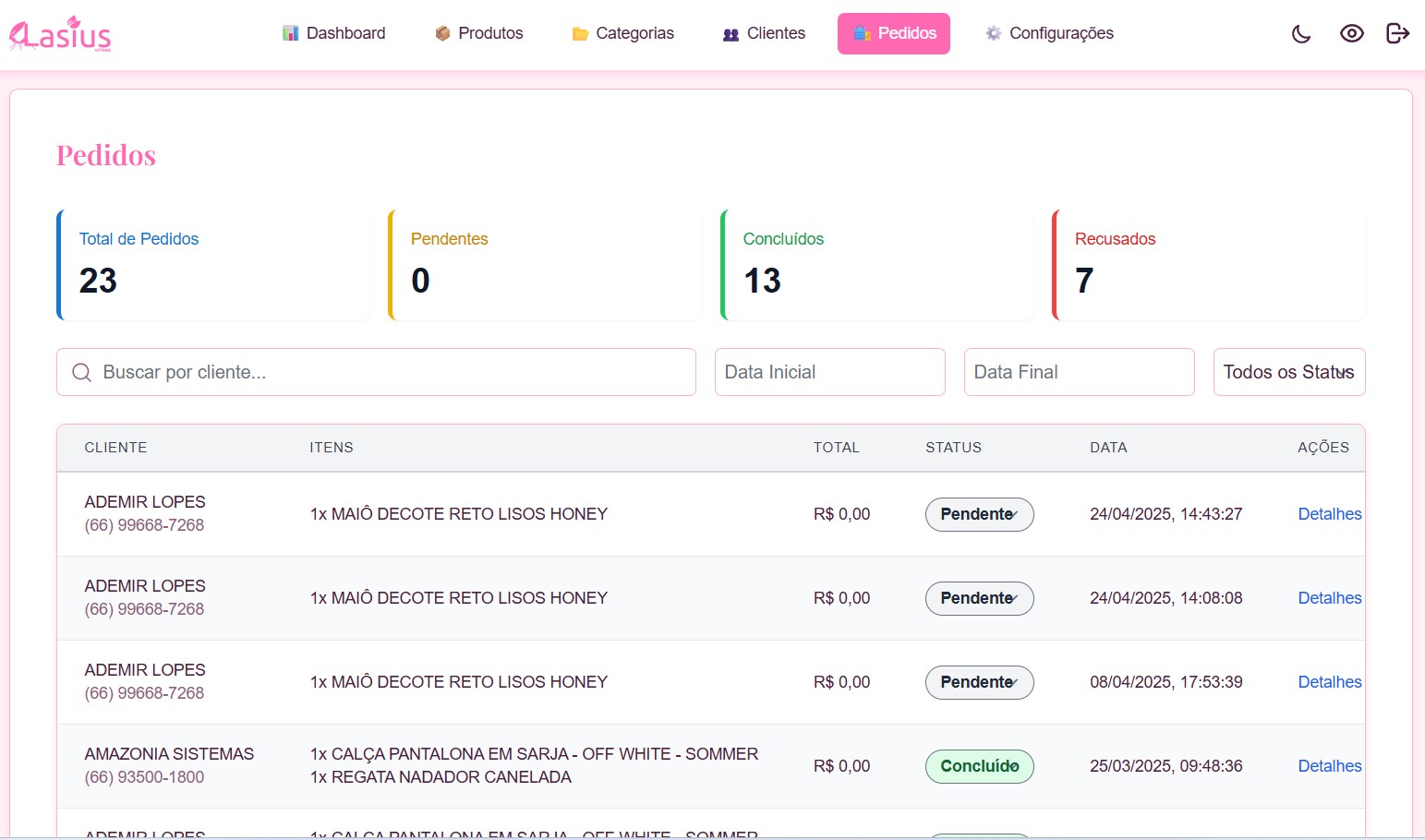Open the Produtos menu item

[x=478, y=33]
